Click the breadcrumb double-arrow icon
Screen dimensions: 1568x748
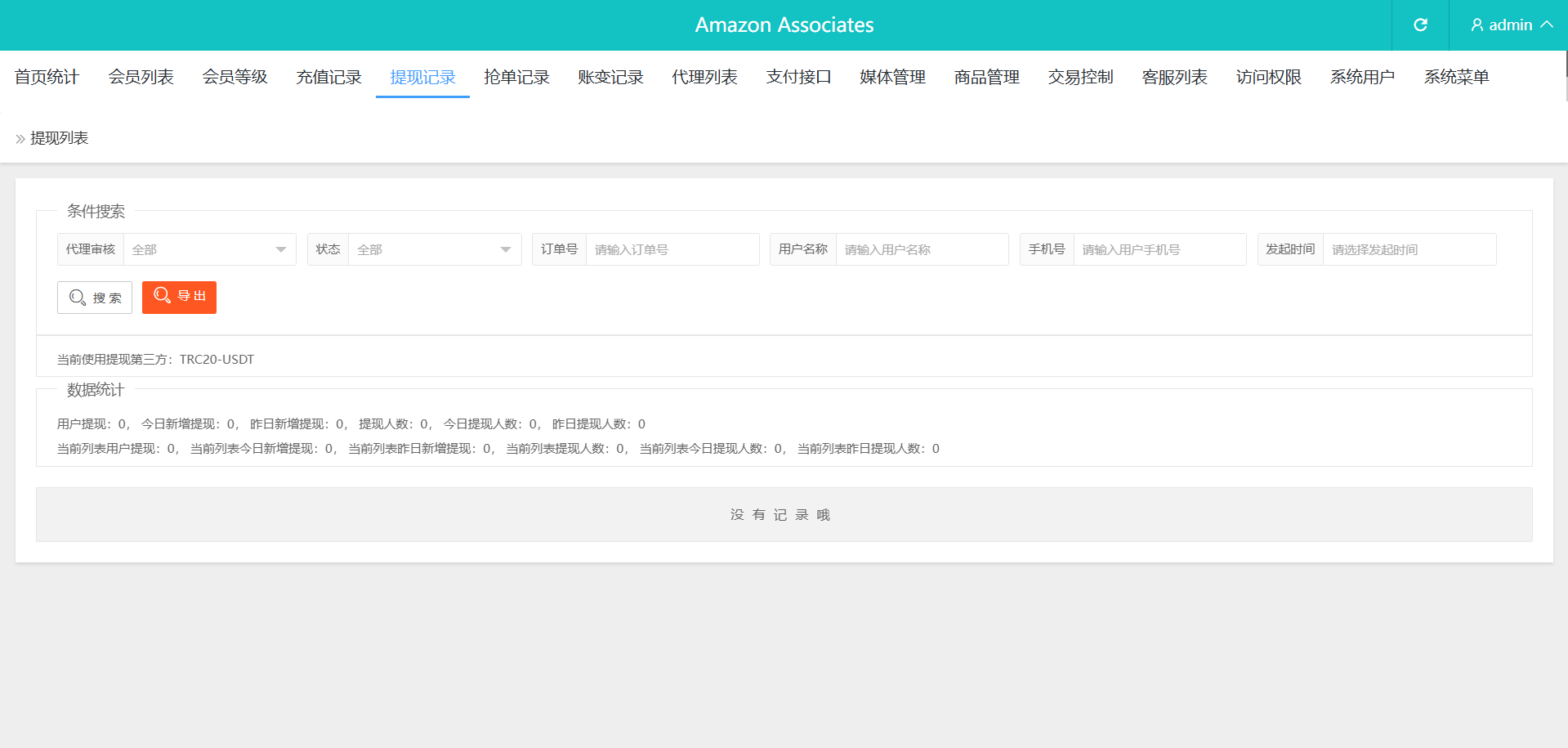coord(20,139)
